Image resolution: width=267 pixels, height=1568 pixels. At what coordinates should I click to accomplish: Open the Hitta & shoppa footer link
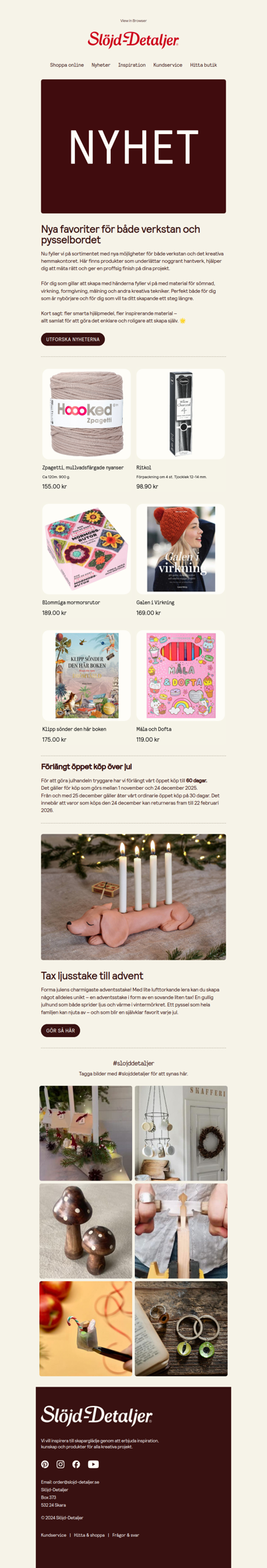coord(89,1535)
